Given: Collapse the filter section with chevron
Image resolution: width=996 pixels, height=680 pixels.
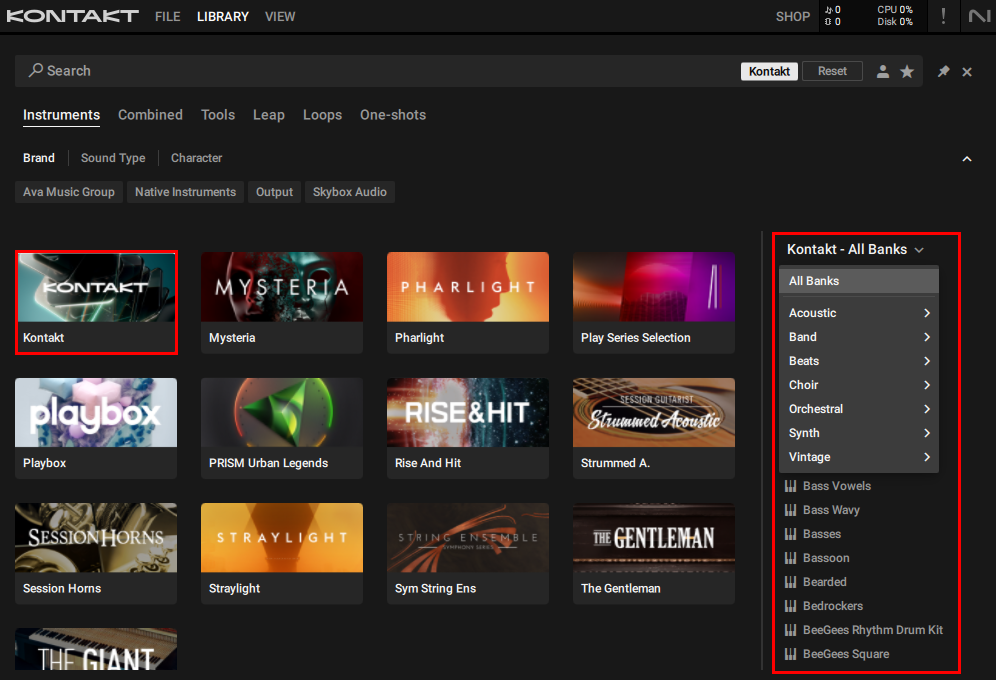Looking at the screenshot, I should [x=967, y=159].
